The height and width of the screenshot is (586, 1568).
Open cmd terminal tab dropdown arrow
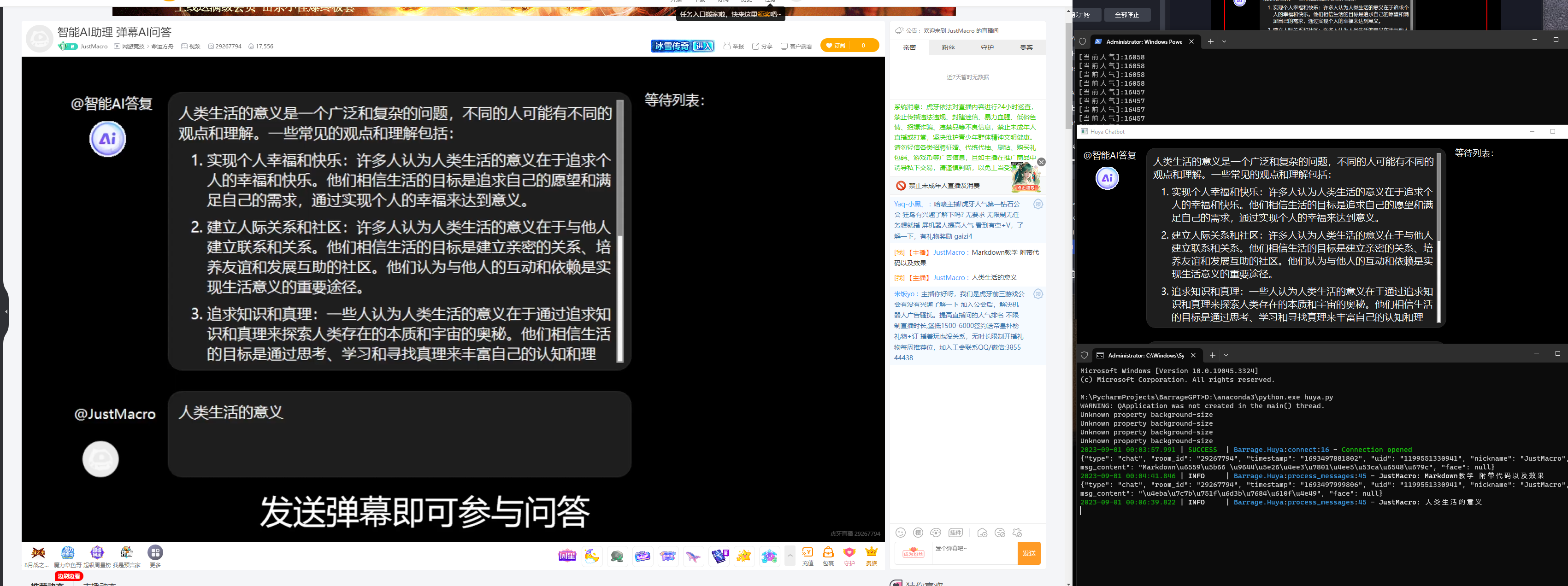click(x=1226, y=355)
